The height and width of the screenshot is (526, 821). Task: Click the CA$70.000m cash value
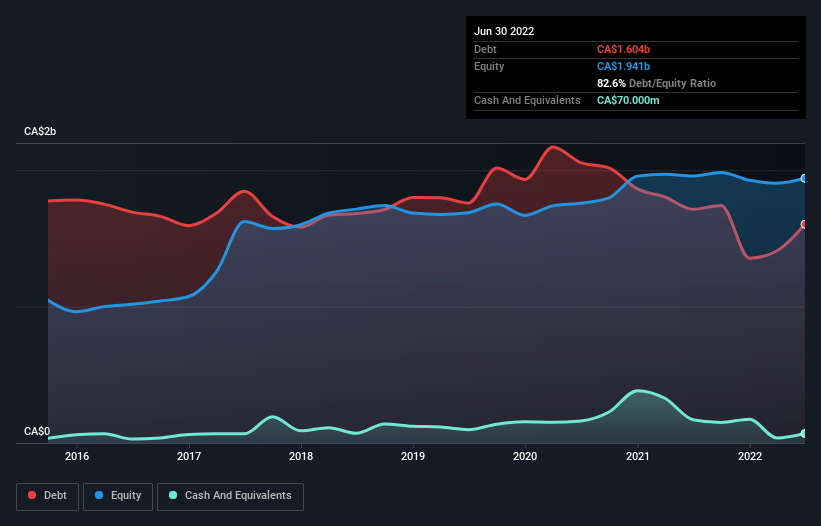pos(628,100)
